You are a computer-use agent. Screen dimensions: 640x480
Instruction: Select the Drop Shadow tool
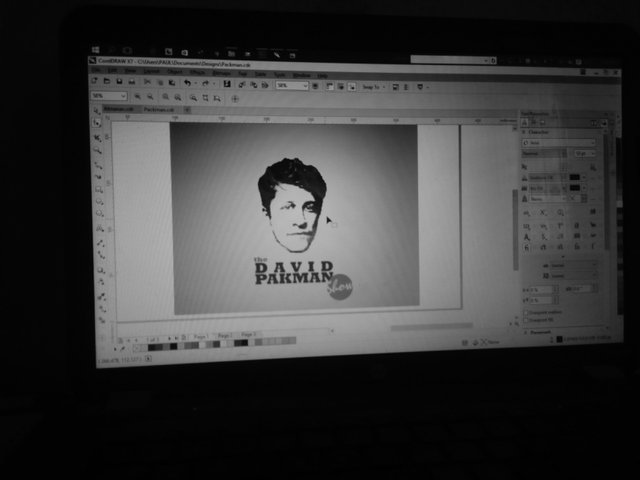(101, 270)
